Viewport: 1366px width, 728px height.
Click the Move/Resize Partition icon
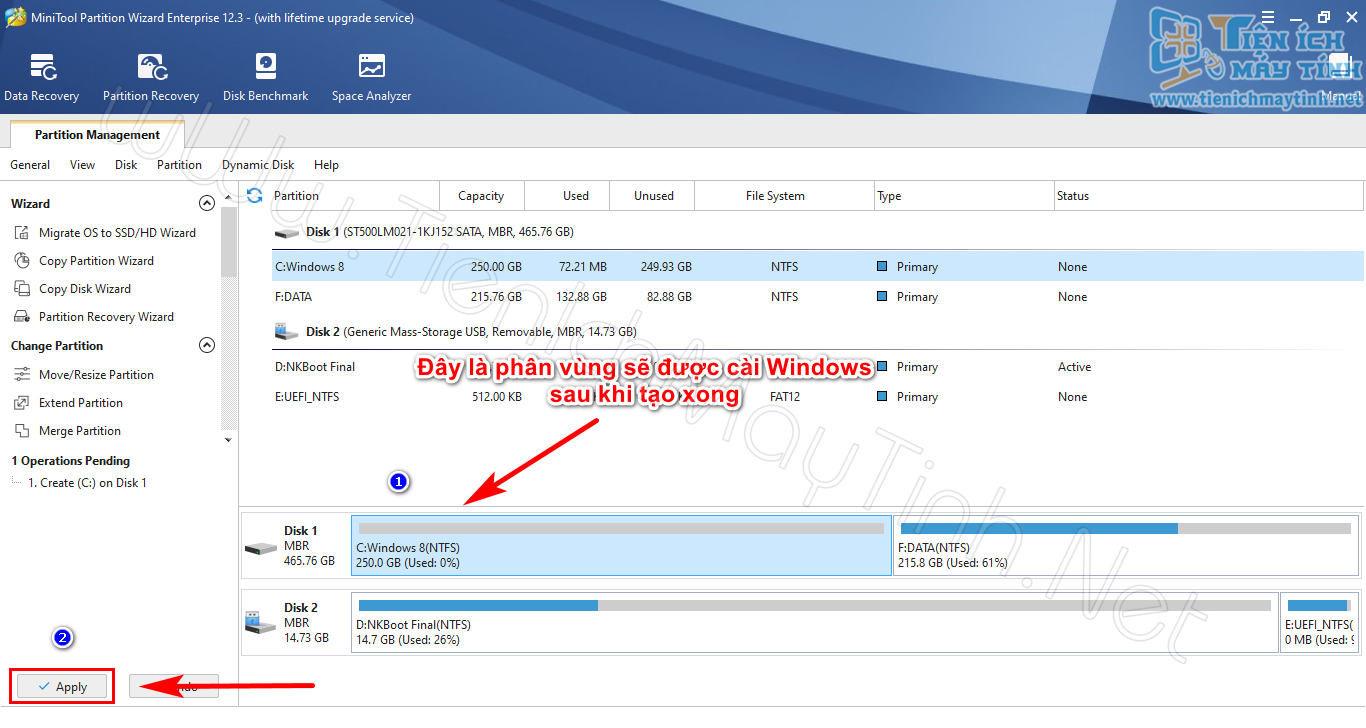tap(22, 374)
